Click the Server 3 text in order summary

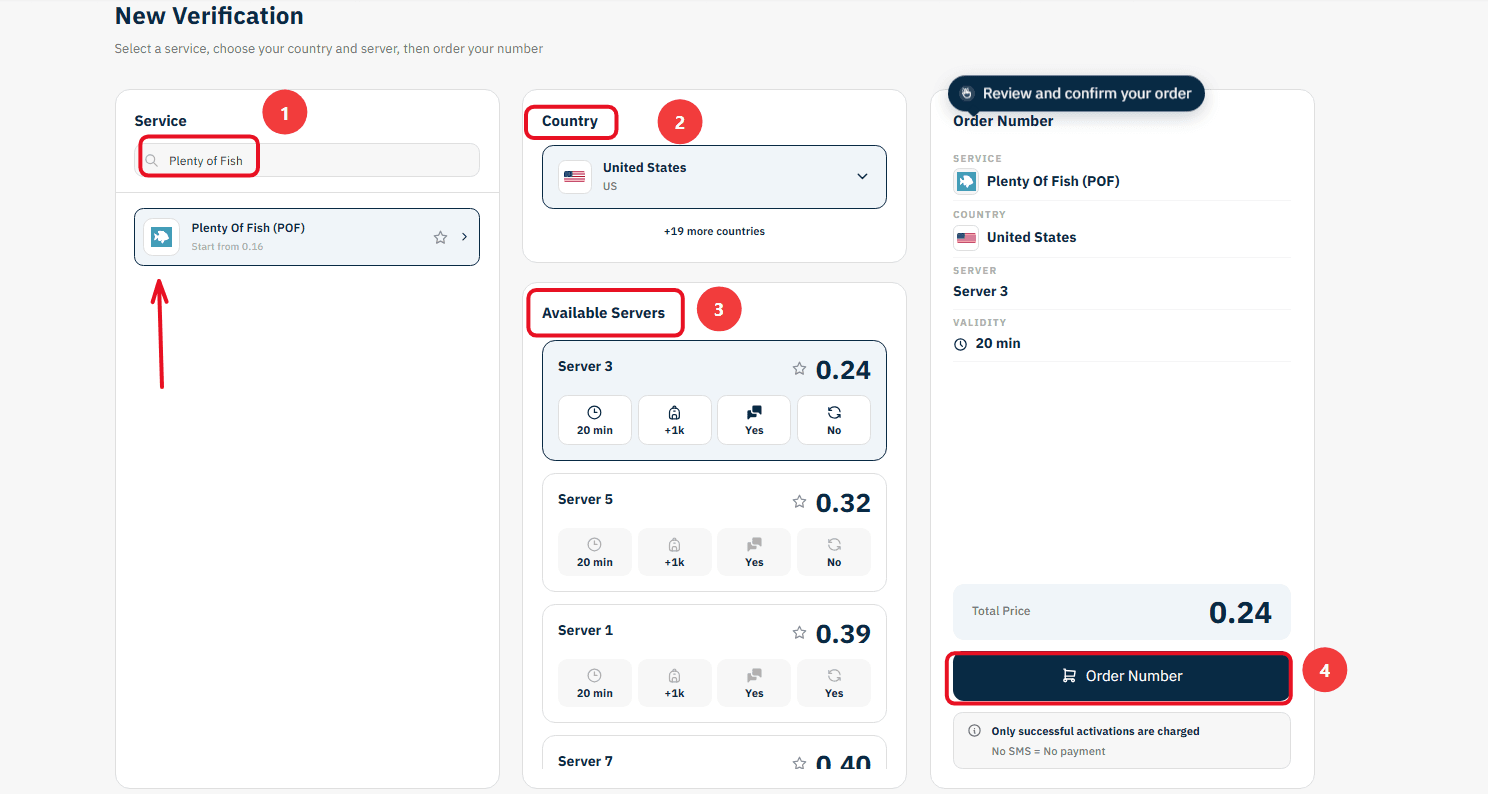tap(980, 291)
